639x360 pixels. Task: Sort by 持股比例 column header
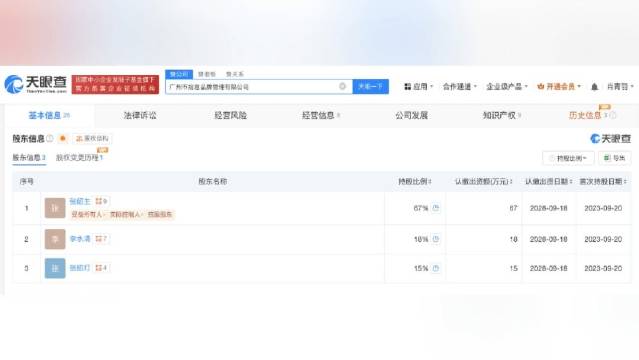(414, 181)
